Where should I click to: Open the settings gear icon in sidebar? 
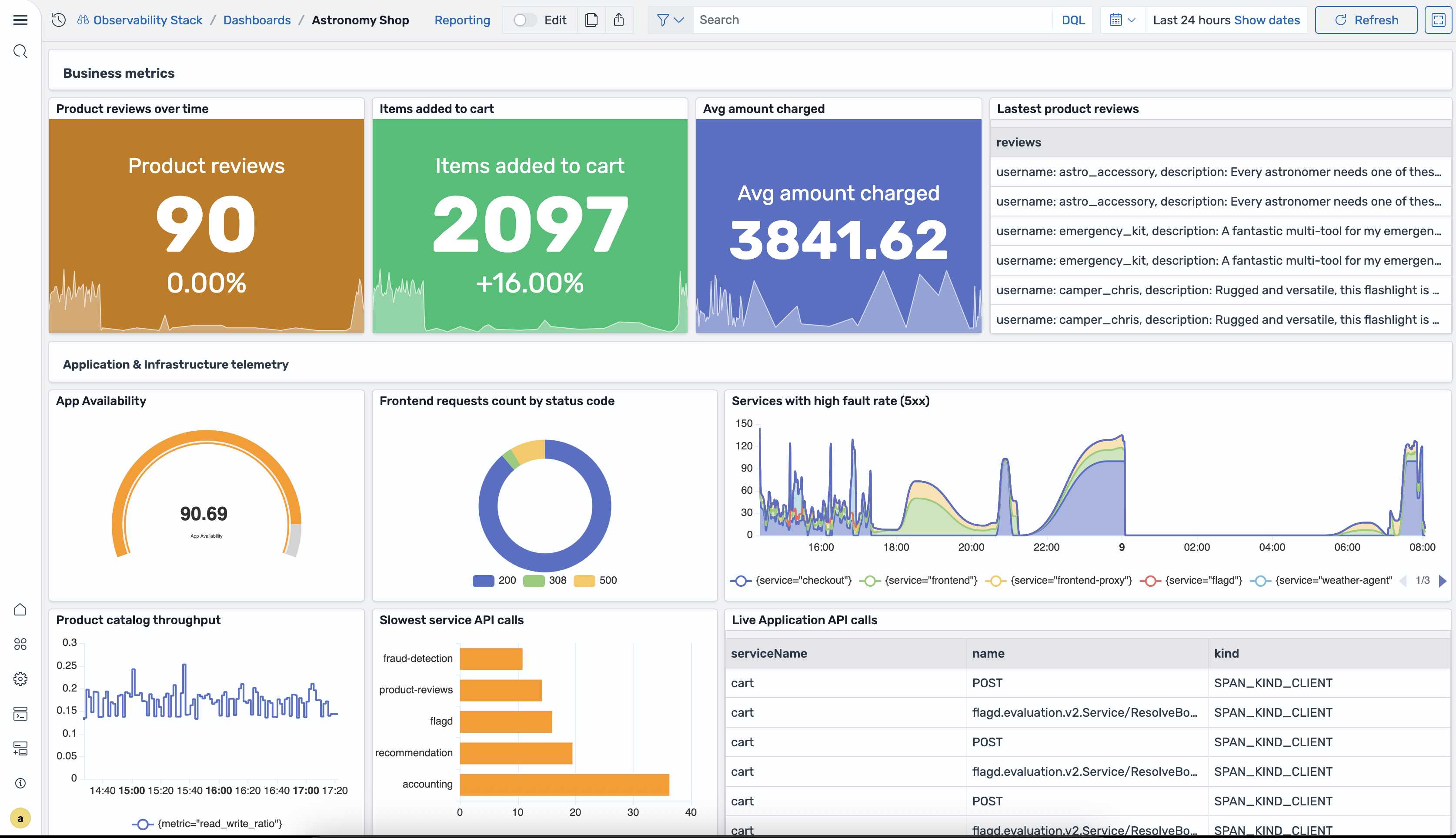pyautogui.click(x=20, y=679)
